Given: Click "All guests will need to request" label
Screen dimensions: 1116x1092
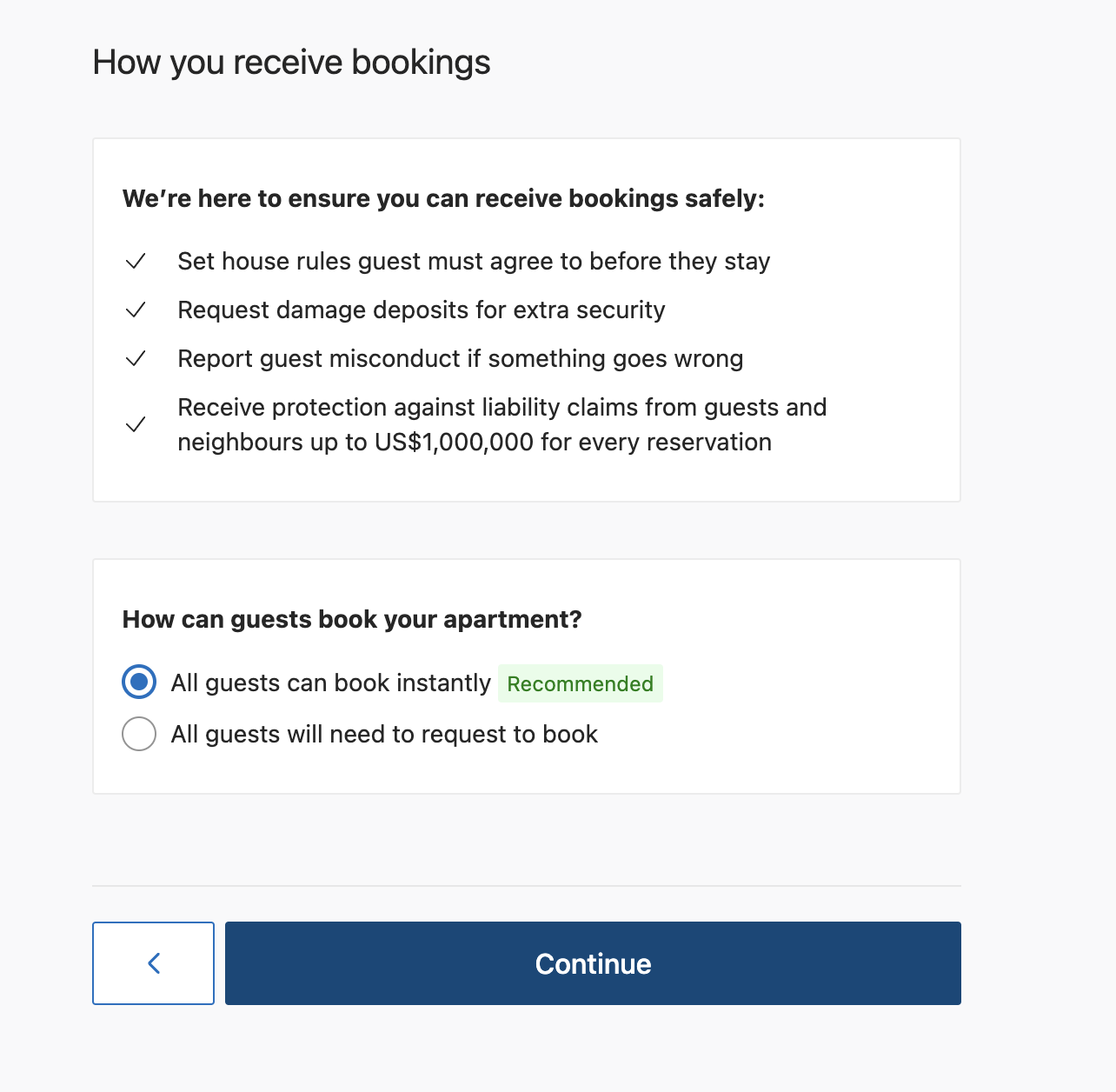Looking at the screenshot, I should point(384,735).
